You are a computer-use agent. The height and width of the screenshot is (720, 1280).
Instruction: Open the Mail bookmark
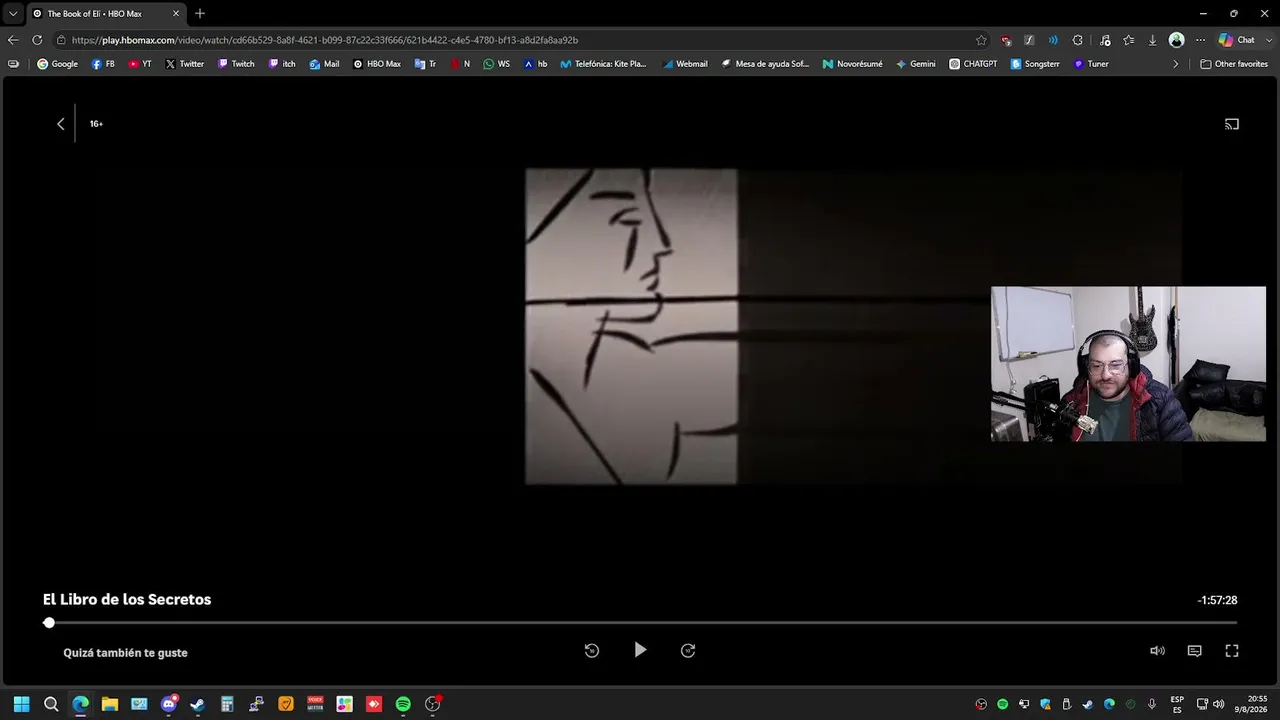(324, 64)
